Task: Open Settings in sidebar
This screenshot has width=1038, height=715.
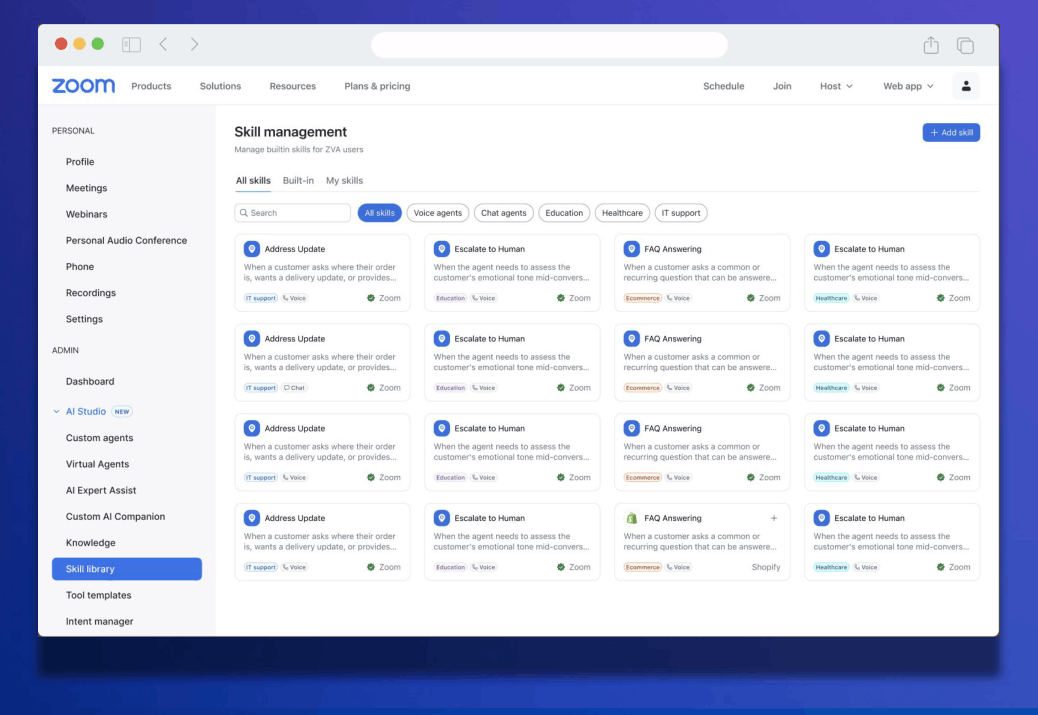Action: pyautogui.click(x=84, y=318)
